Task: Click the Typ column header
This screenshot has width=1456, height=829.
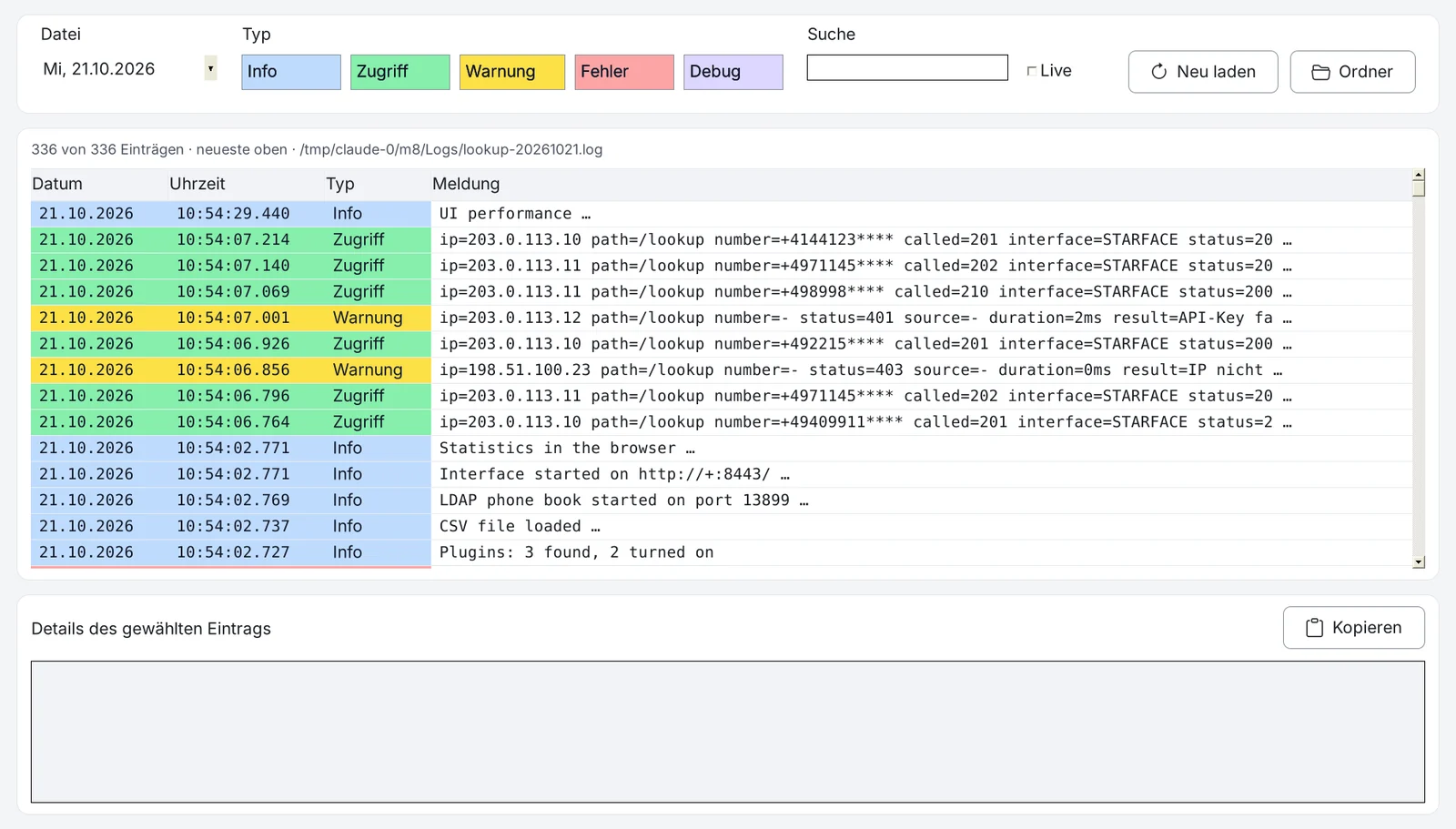Action: click(378, 184)
